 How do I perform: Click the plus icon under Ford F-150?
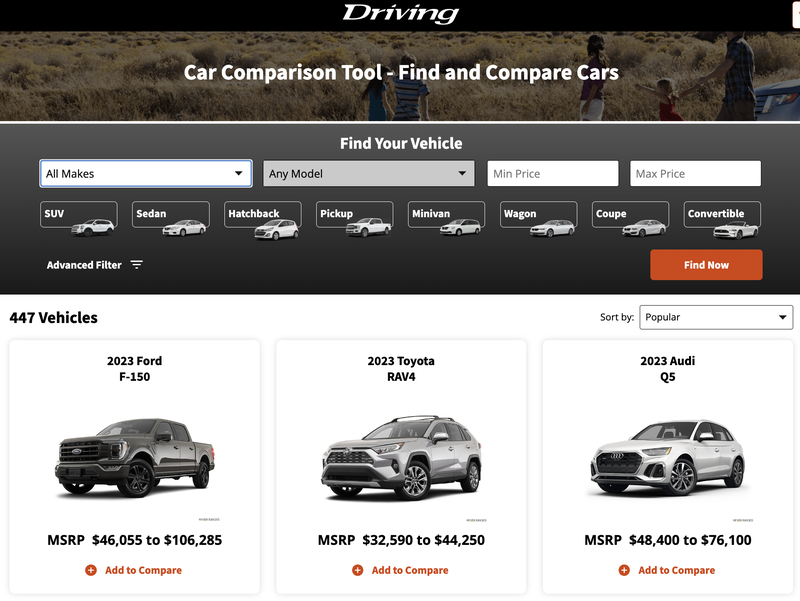[91, 570]
